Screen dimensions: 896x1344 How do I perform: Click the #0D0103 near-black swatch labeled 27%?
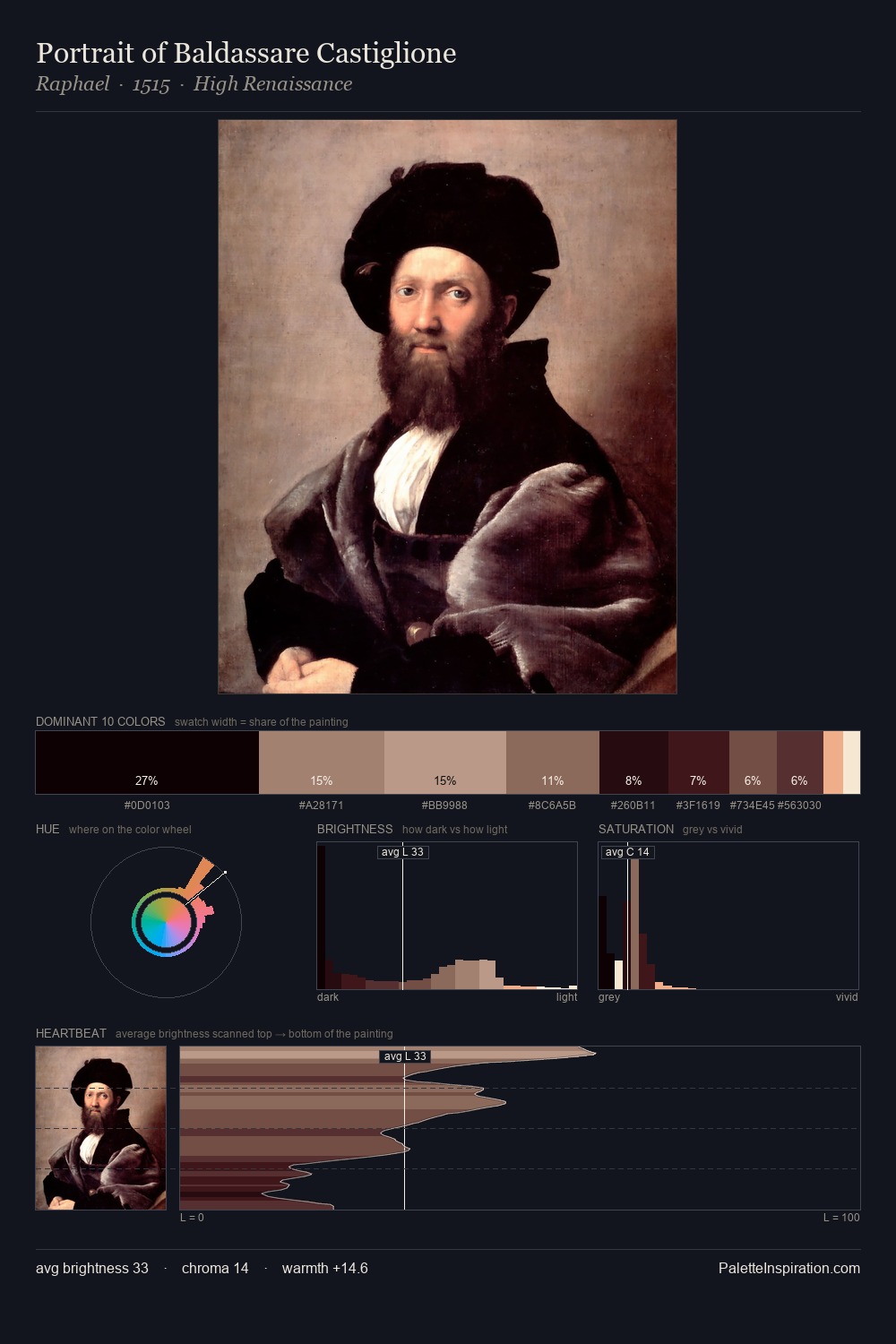click(147, 762)
